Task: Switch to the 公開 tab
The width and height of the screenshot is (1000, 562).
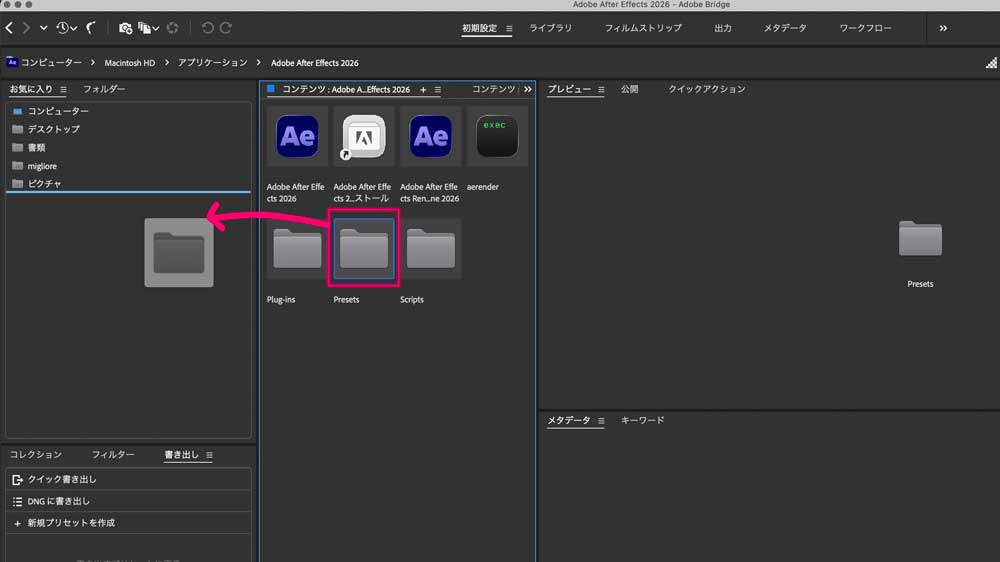Action: tap(629, 89)
